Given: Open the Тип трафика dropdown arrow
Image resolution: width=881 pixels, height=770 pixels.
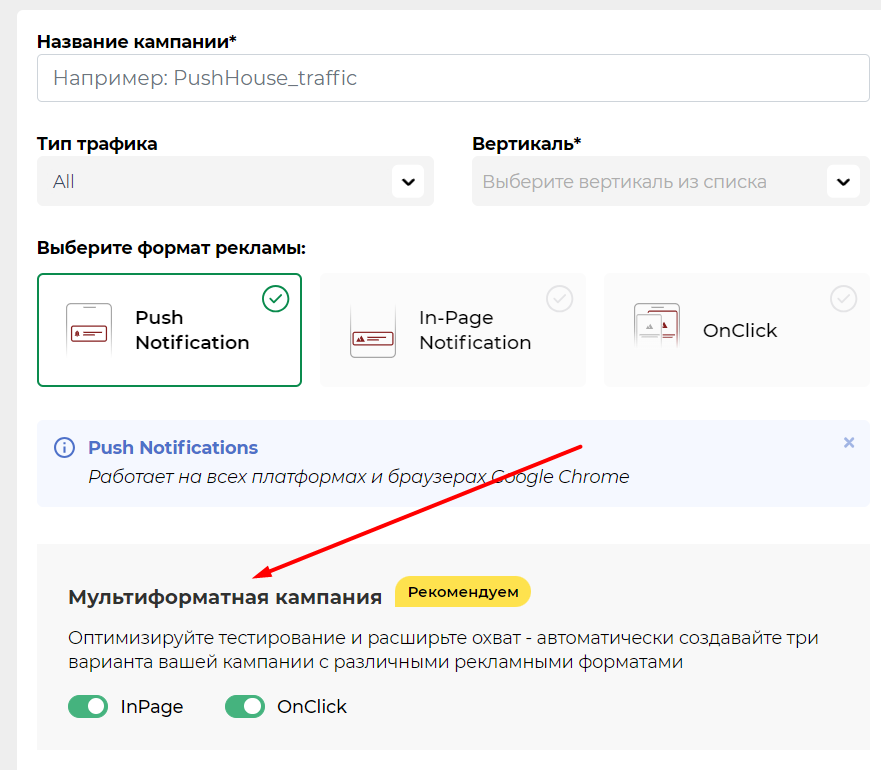Looking at the screenshot, I should tap(408, 182).
